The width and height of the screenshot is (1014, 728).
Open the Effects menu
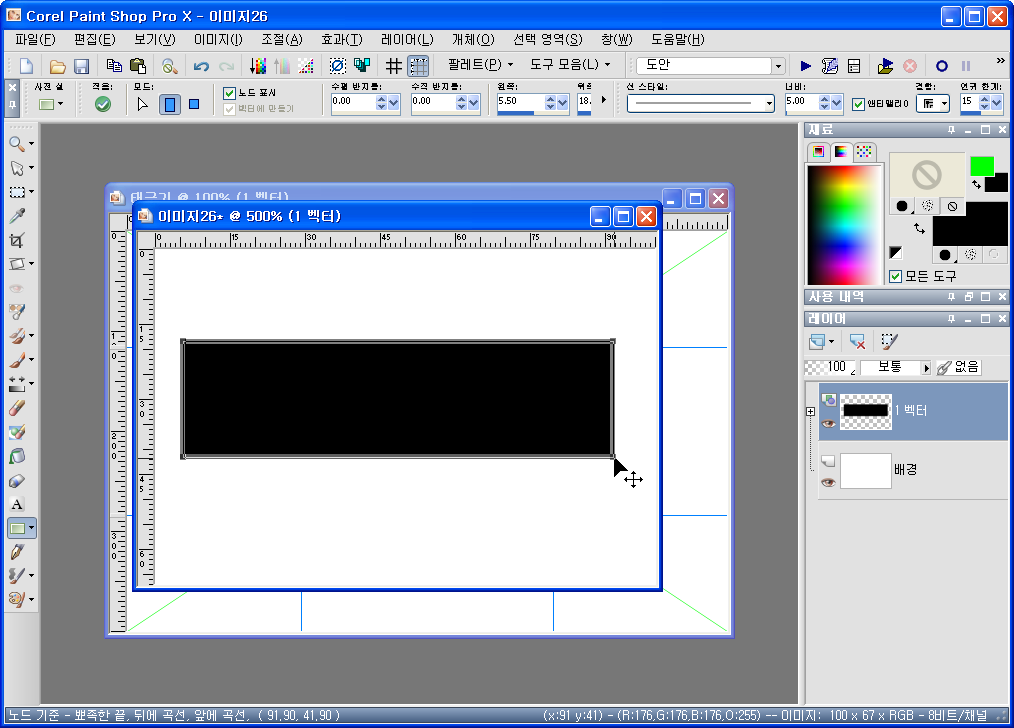coord(341,39)
